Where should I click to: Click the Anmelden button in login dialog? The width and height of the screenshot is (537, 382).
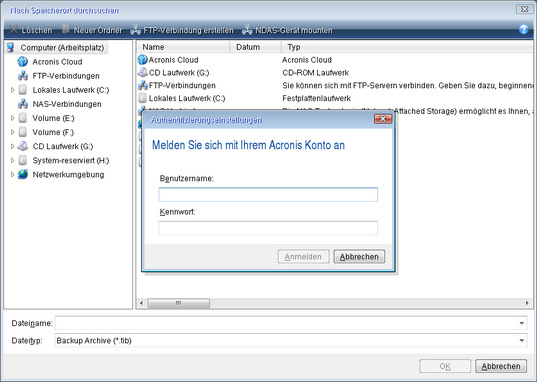(303, 257)
